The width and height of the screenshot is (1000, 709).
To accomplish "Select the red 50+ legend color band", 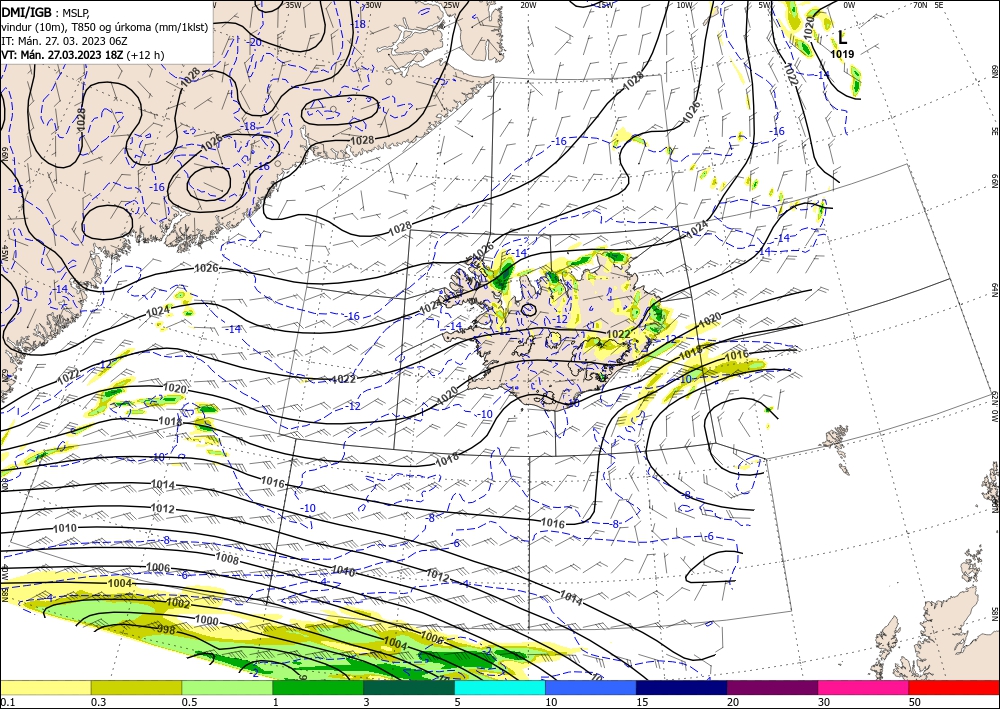I will click(954, 687).
